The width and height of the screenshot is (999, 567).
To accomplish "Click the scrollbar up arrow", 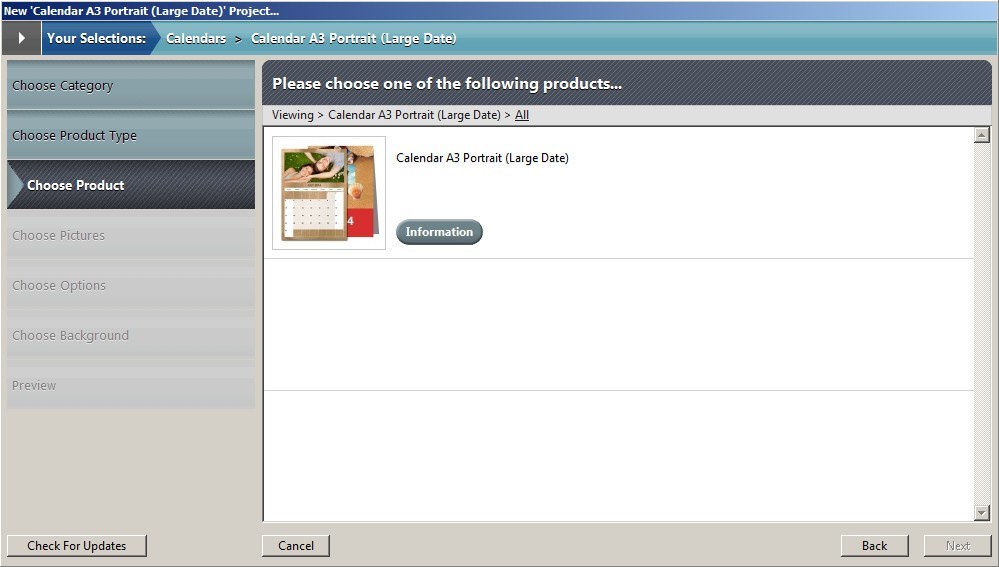I will point(981,135).
